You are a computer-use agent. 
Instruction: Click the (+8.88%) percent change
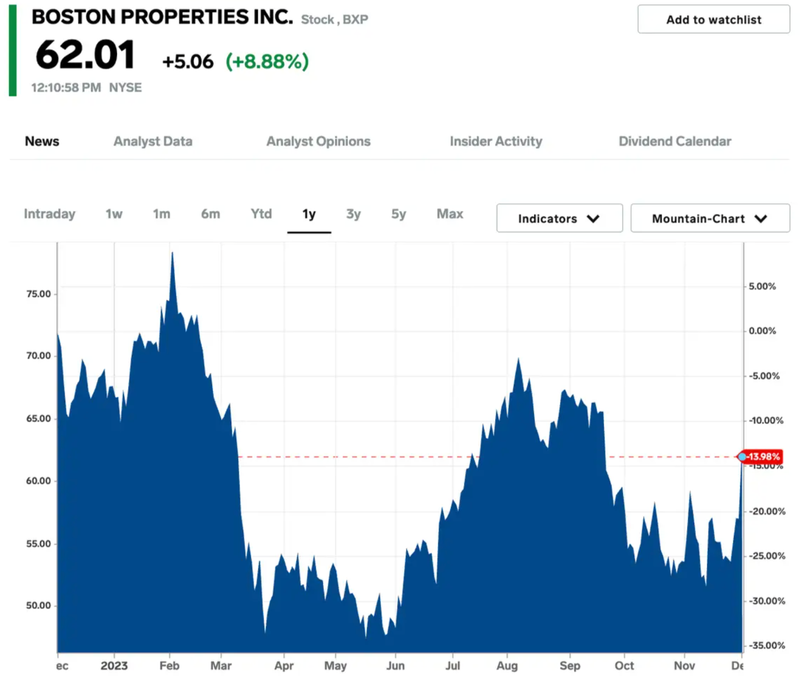click(267, 61)
